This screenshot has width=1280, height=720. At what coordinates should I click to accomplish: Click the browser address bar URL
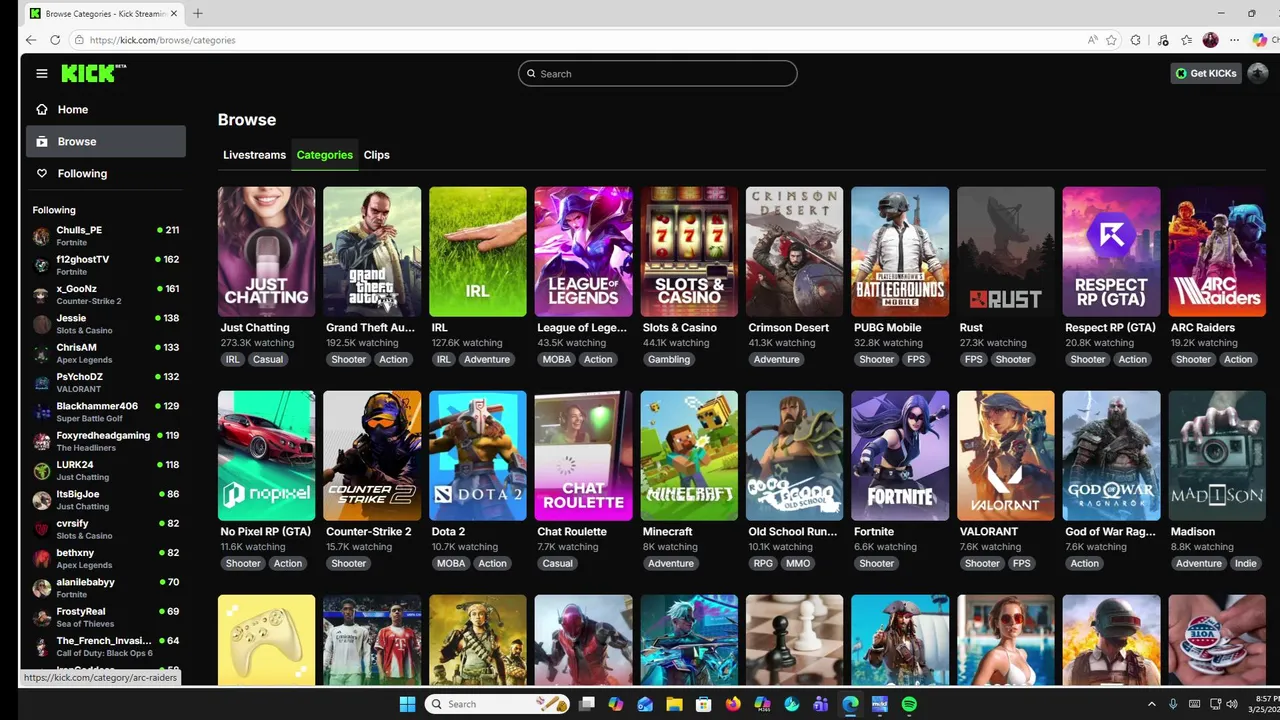tap(163, 40)
